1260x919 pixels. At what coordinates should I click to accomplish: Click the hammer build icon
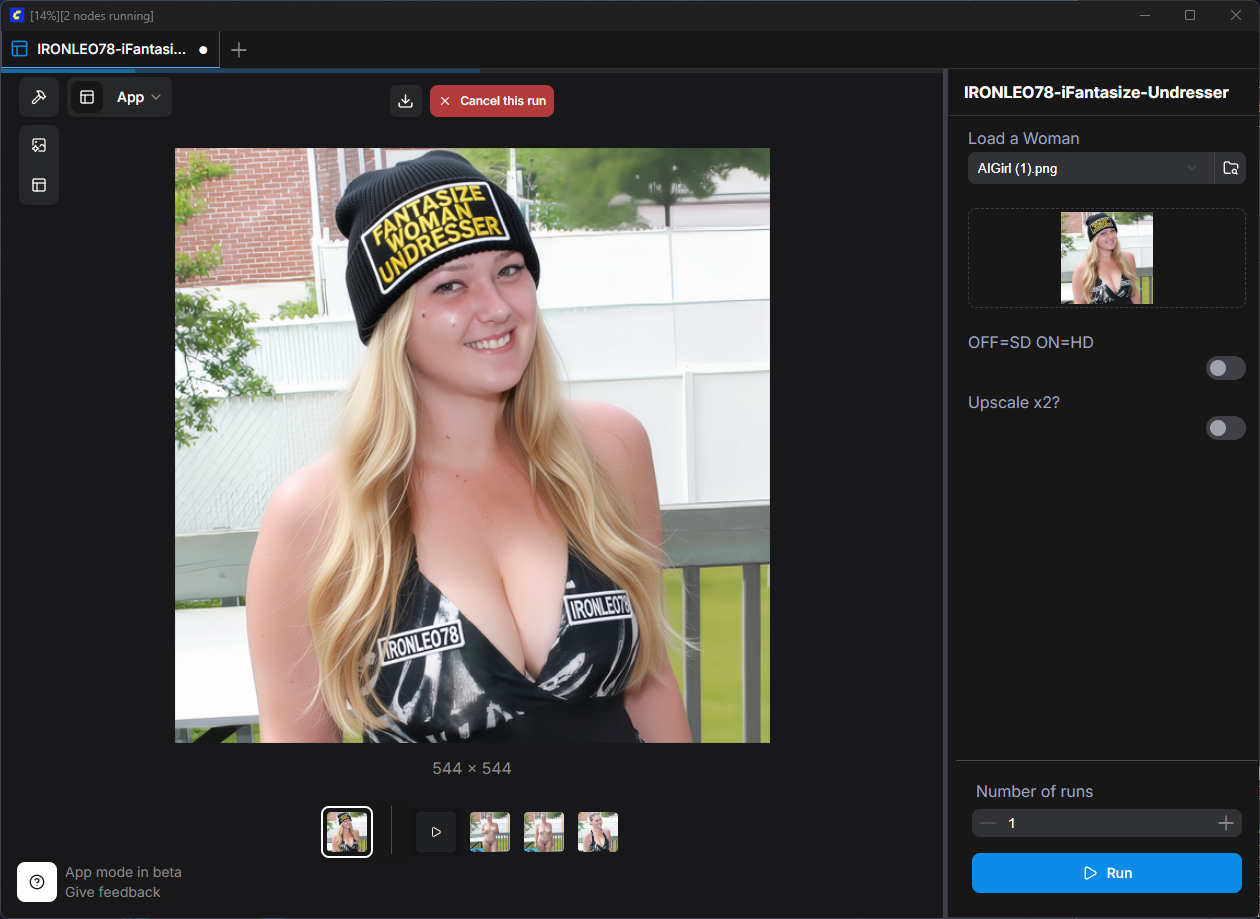point(39,97)
